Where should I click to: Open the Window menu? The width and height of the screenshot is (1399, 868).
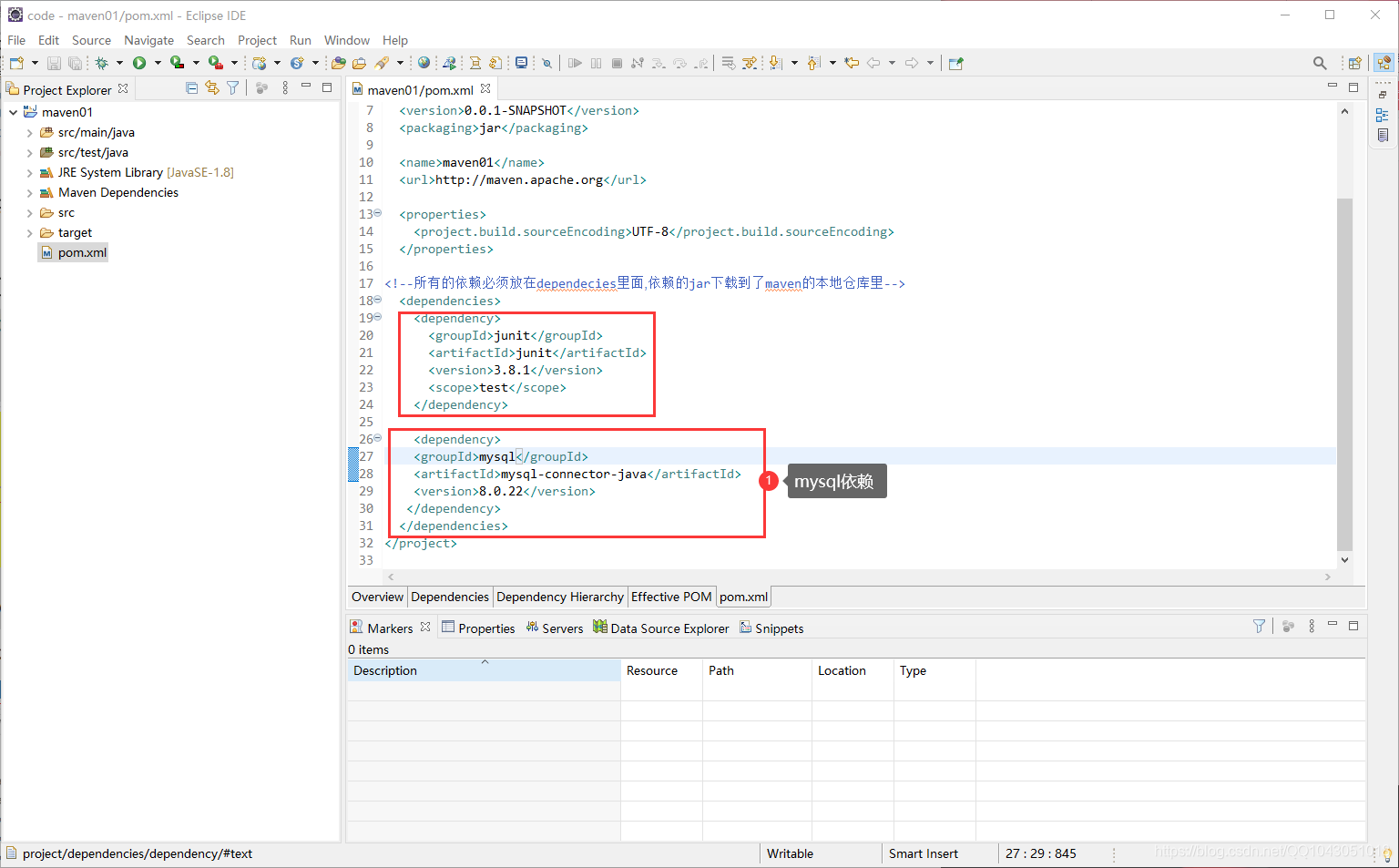[347, 40]
